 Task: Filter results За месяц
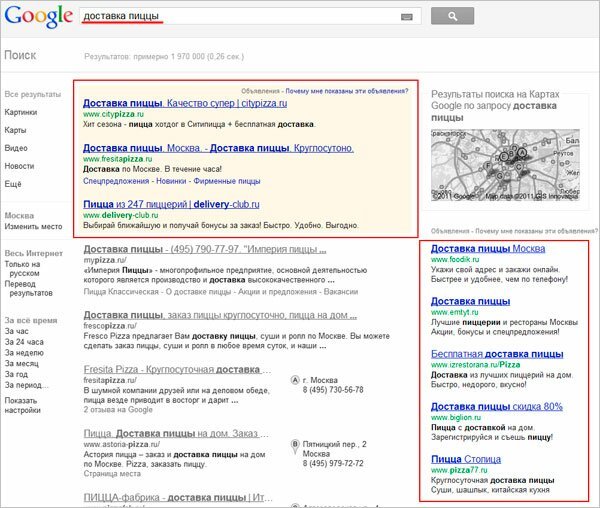click(21, 363)
